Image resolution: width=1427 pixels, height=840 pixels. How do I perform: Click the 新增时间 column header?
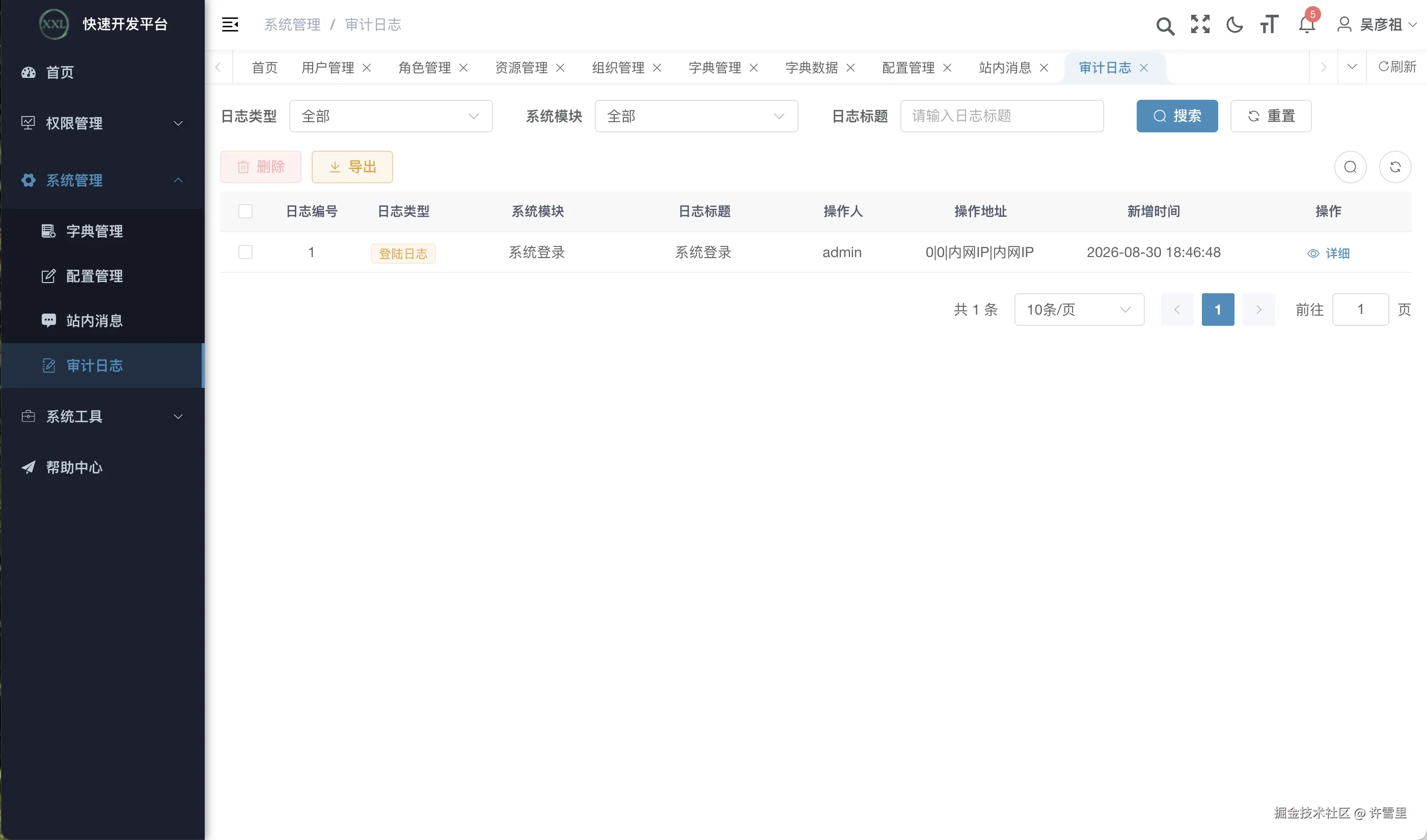tap(1154, 212)
